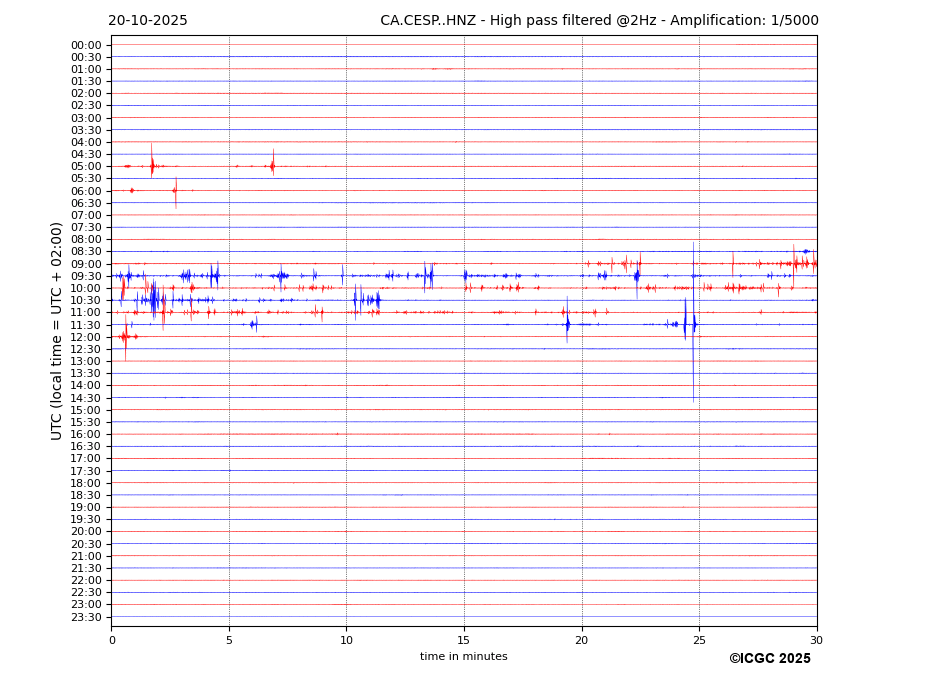Pick the 30 tick on minutes axis
The image size is (927, 696).
click(x=816, y=640)
